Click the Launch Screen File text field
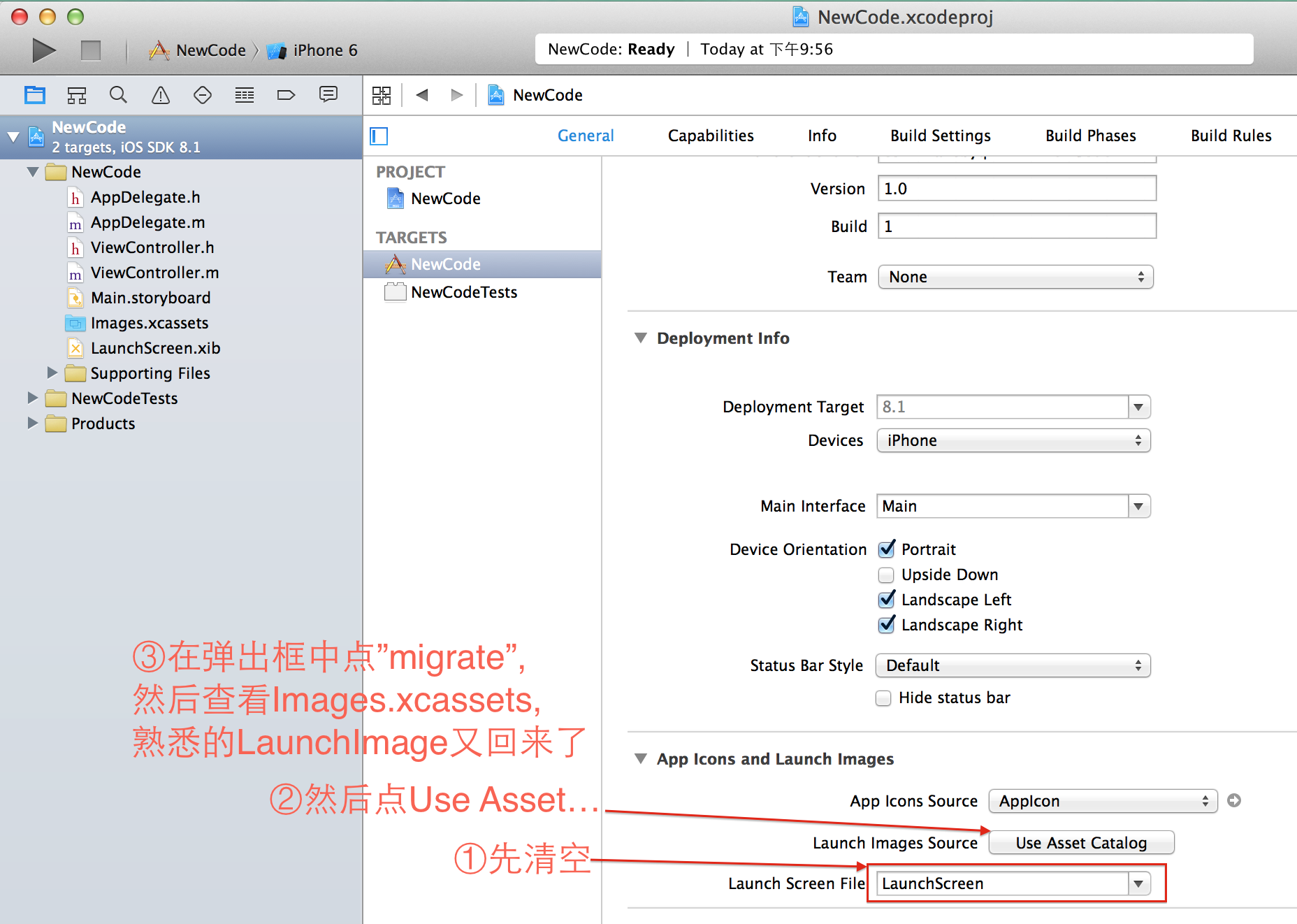Screen dimensions: 1297x924 click(1003, 883)
